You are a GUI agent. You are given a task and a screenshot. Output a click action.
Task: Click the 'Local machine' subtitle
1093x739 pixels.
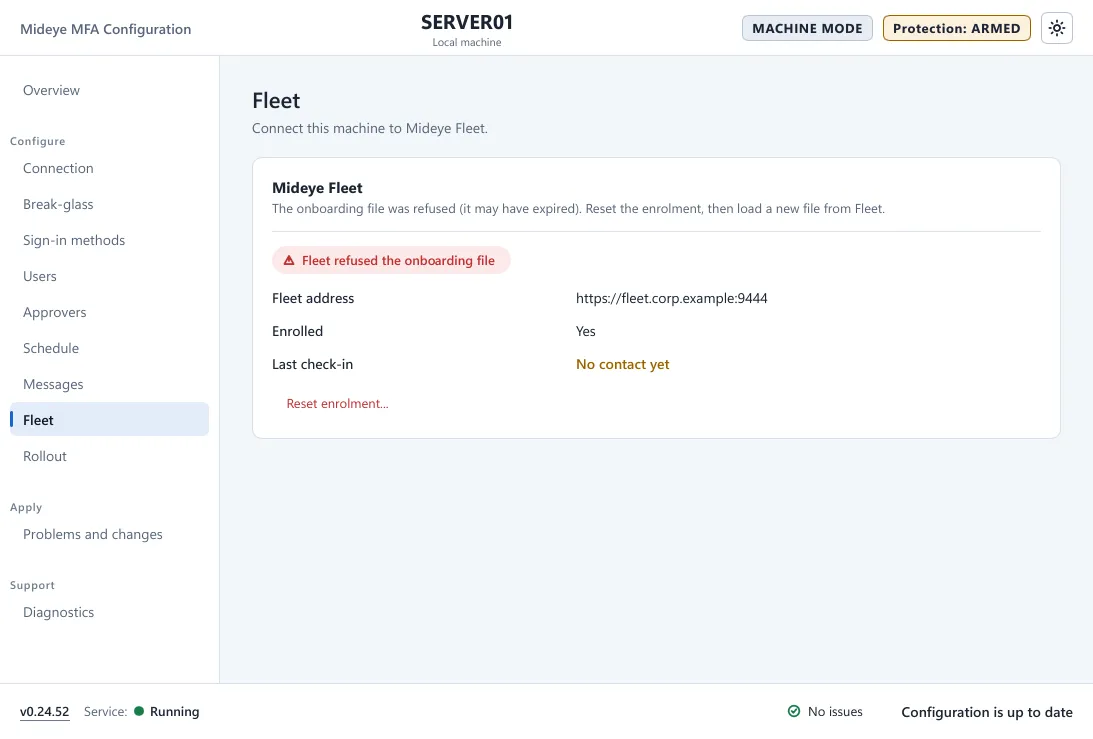click(467, 43)
